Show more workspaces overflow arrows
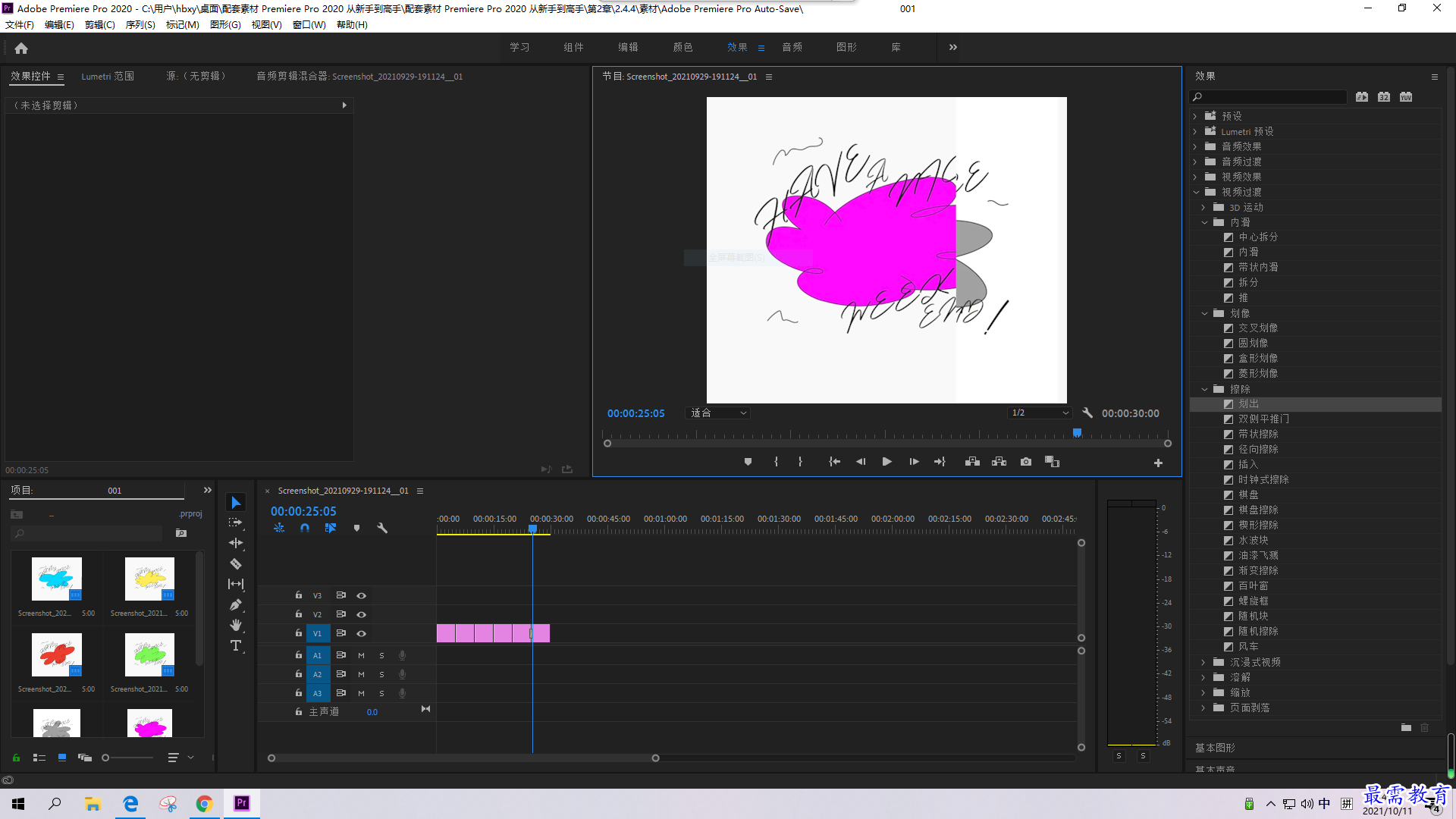This screenshot has height=819, width=1456. click(953, 47)
